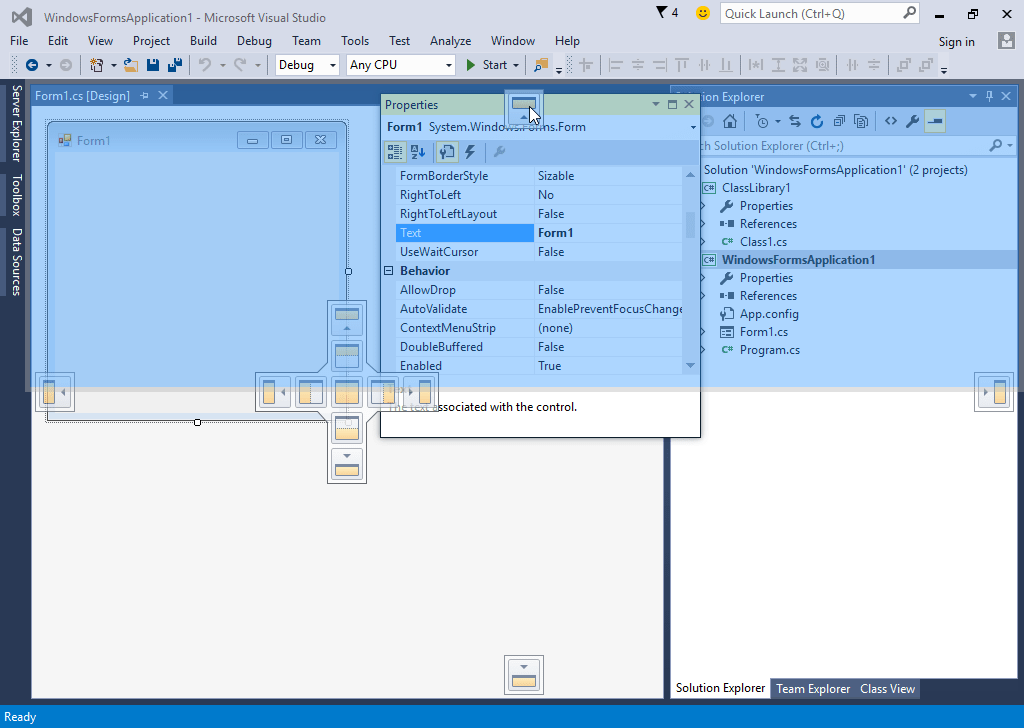Switch to the Team Explorer tab
Image resolution: width=1024 pixels, height=728 pixels.
coord(812,689)
